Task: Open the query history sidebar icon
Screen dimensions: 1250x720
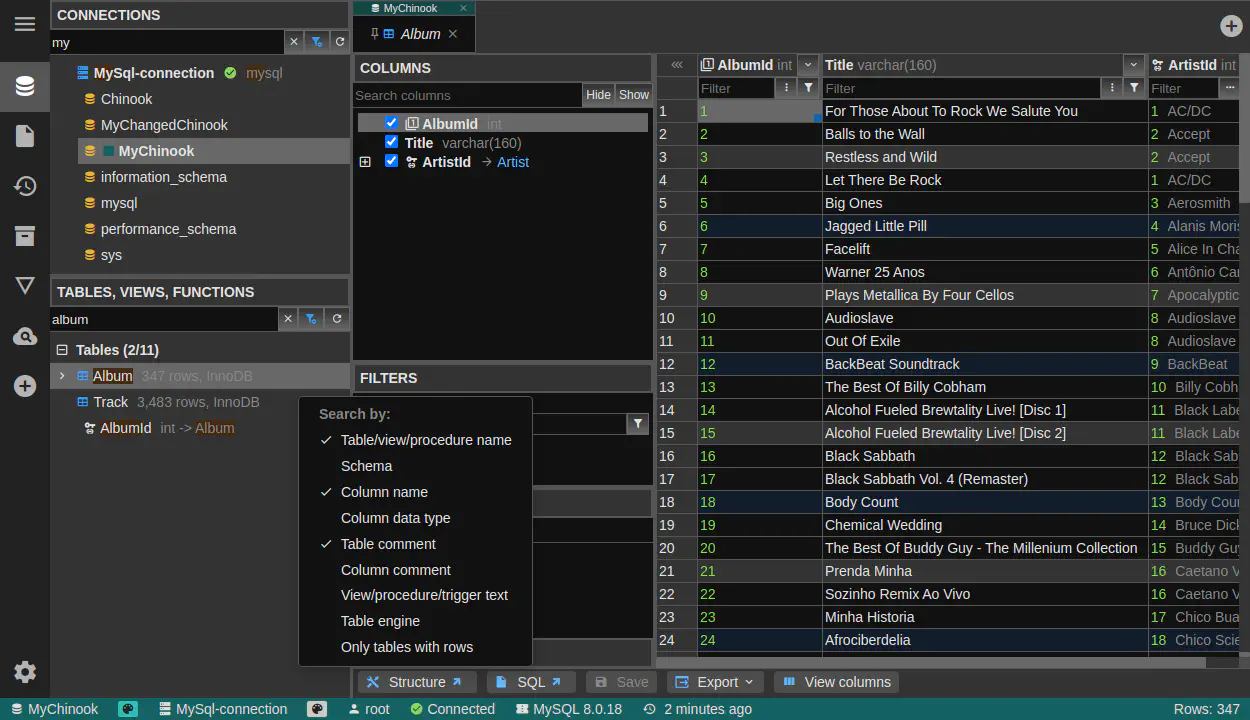Action: click(x=25, y=186)
